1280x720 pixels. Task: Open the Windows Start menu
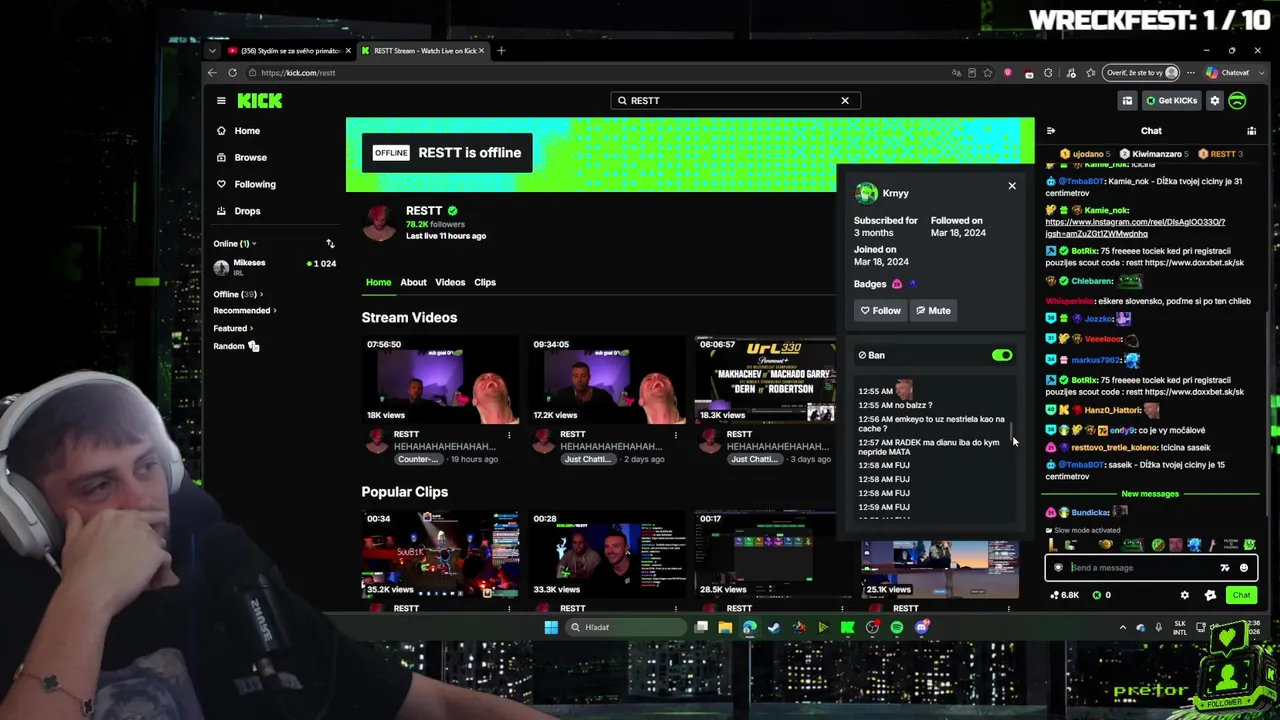pos(551,627)
